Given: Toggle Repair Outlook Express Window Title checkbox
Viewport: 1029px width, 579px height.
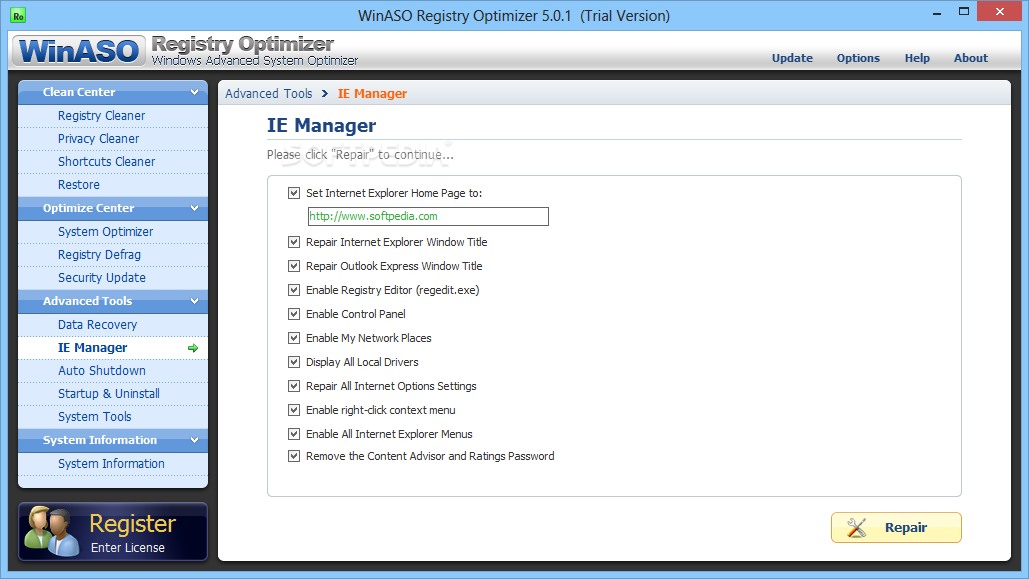Looking at the screenshot, I should coord(294,266).
